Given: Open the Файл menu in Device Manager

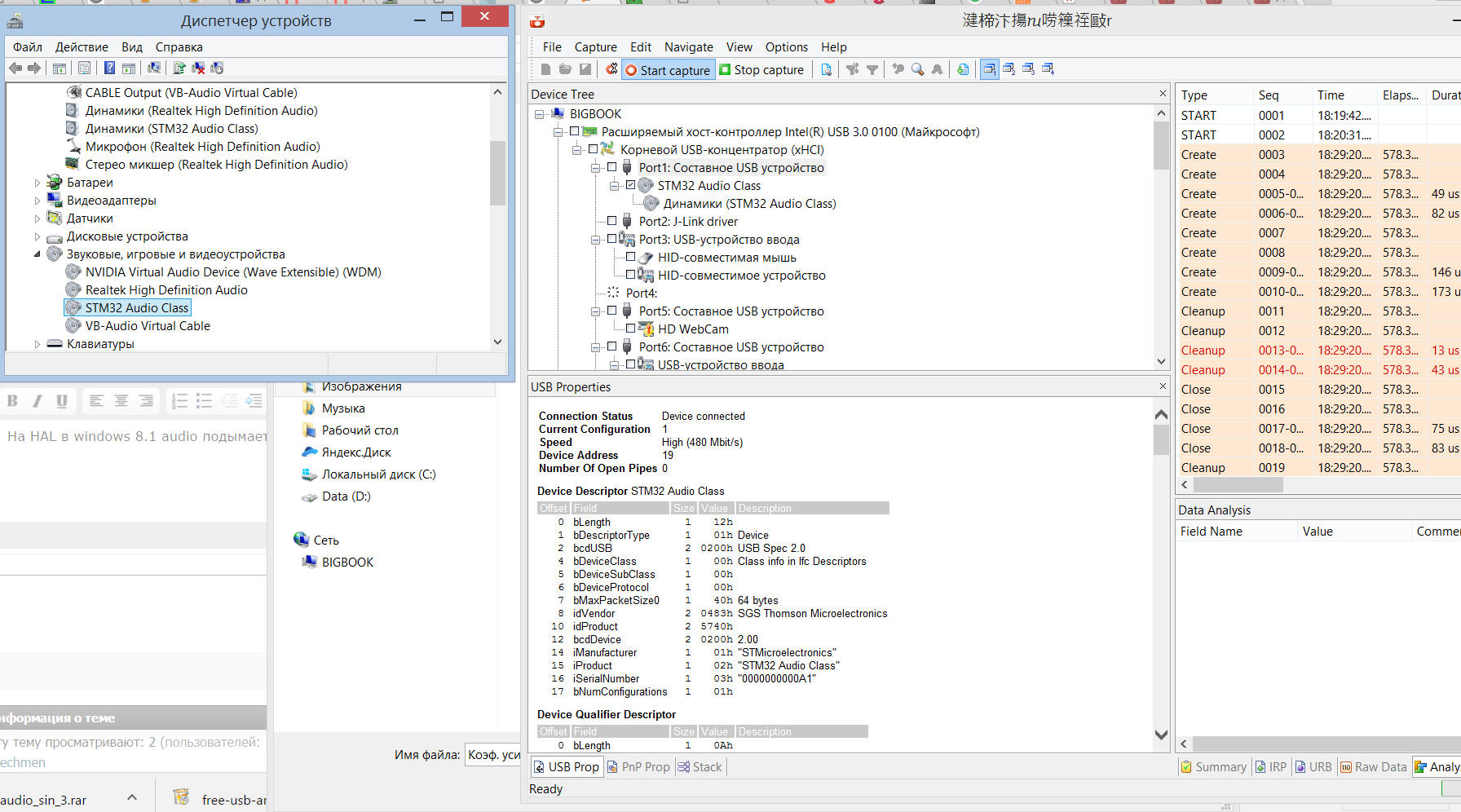Looking at the screenshot, I should pyautogui.click(x=28, y=47).
